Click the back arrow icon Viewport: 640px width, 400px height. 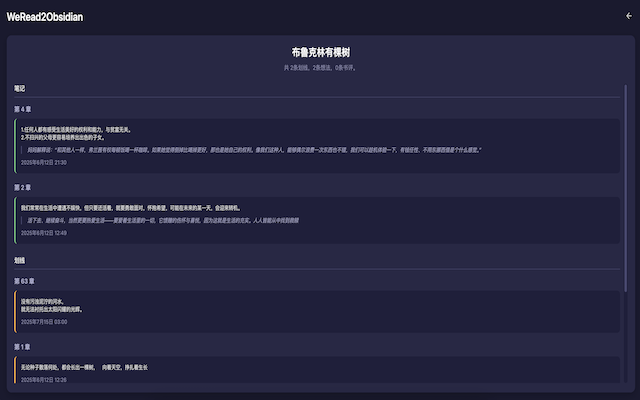pos(628,16)
